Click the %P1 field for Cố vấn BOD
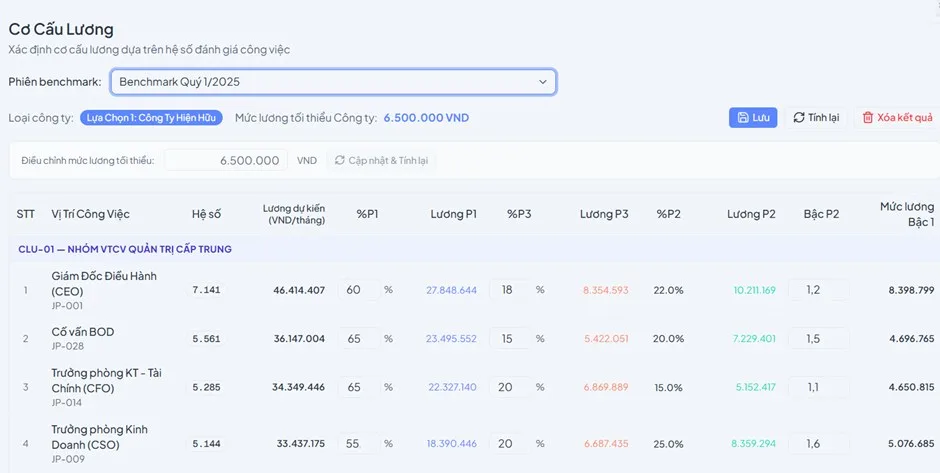The height and width of the screenshot is (473, 940). 358,339
